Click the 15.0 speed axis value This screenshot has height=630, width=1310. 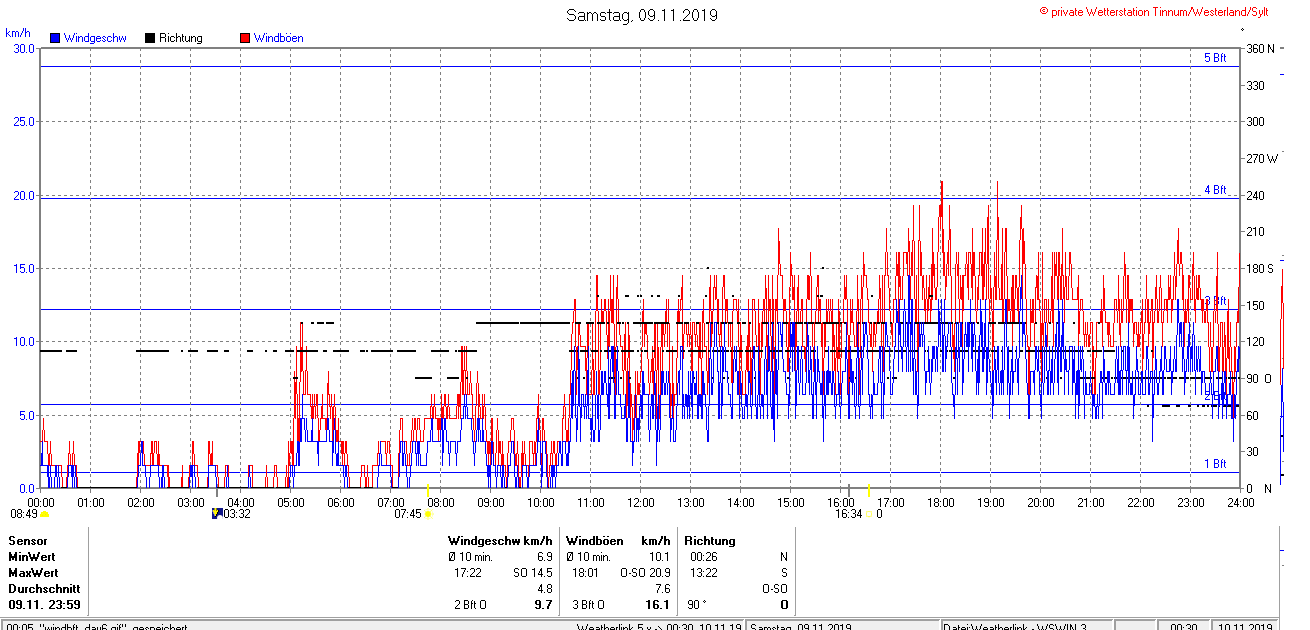(x=23, y=268)
